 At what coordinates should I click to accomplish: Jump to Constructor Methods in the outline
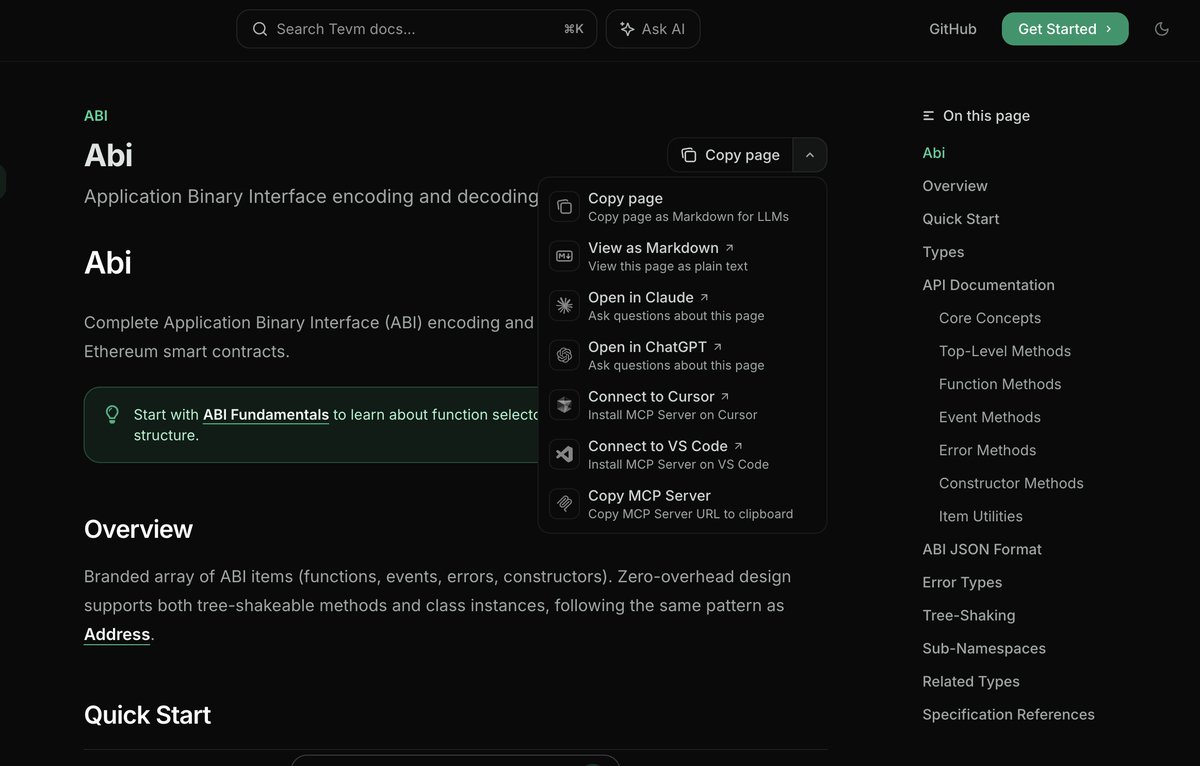[1011, 483]
